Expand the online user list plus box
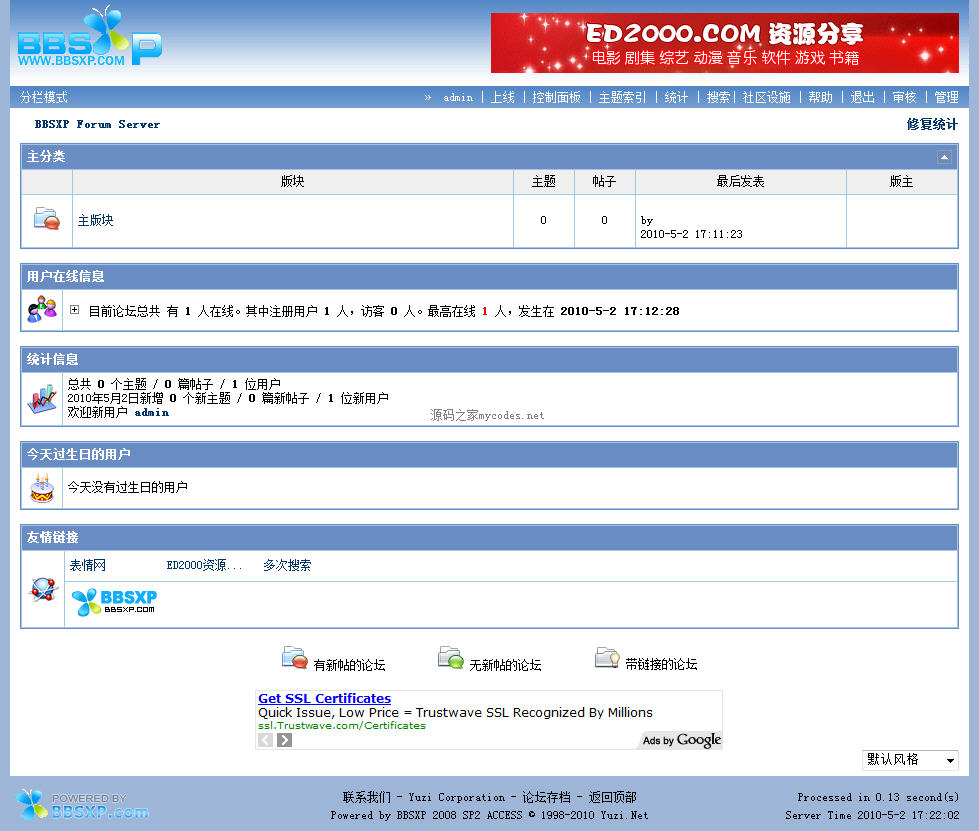 (x=74, y=310)
